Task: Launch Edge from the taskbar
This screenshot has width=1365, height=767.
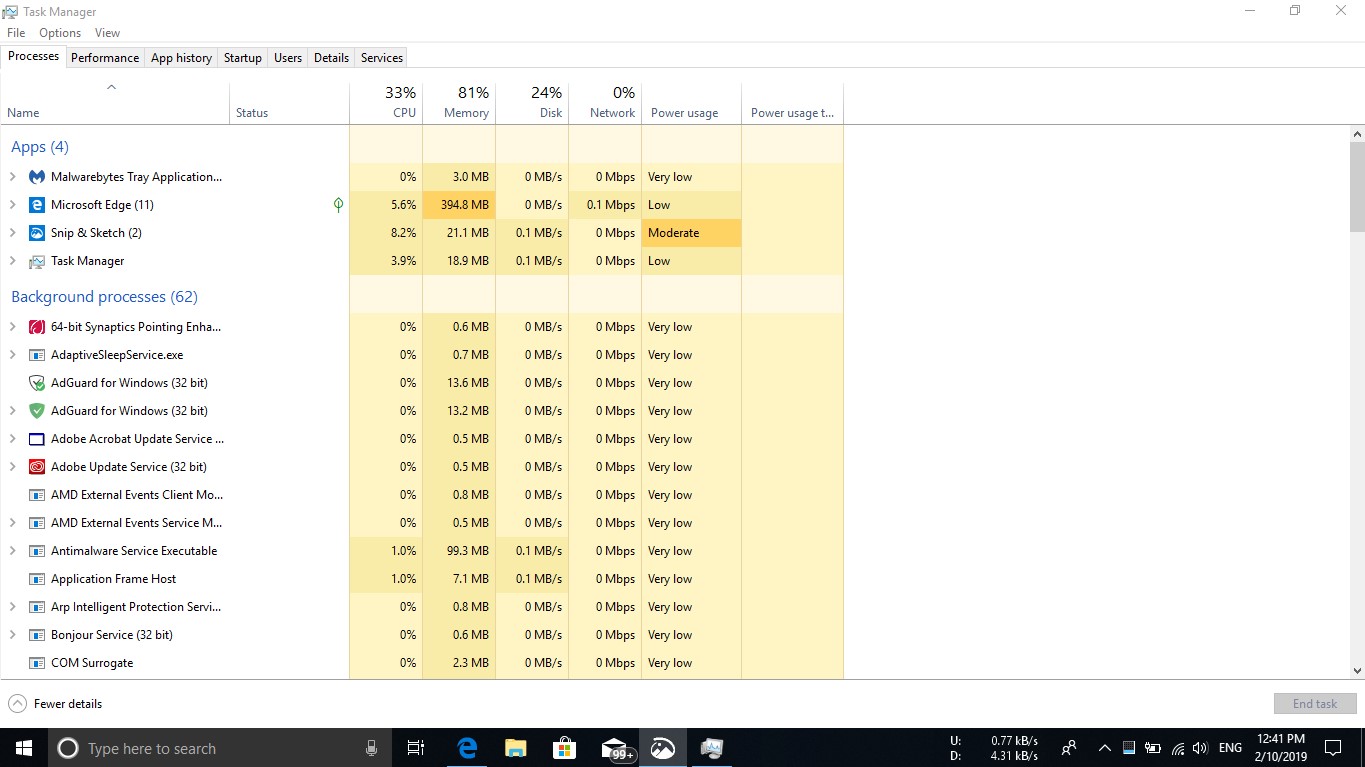Action: [467, 748]
